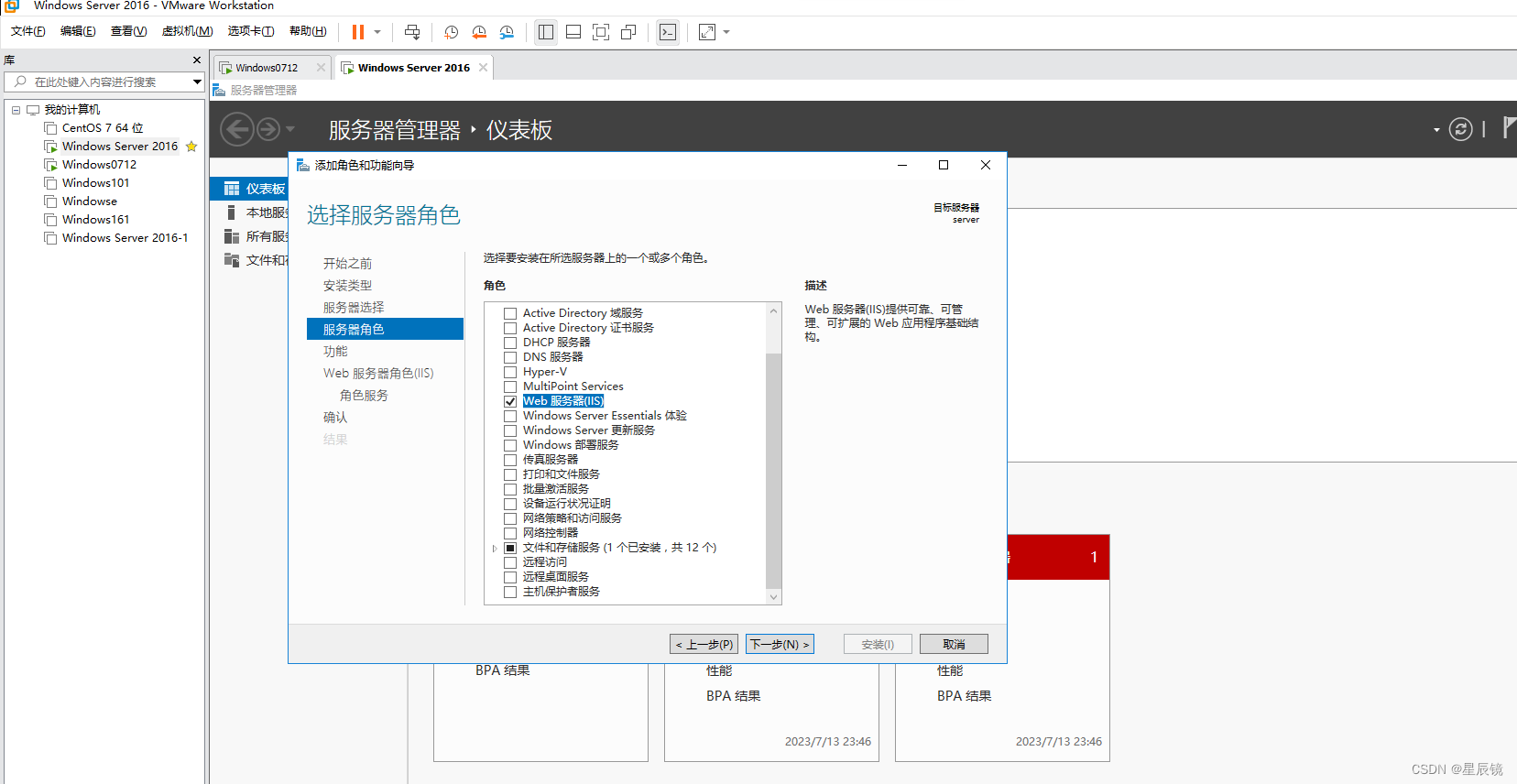Revert to snapshot using the clock-arrow icon
The image size is (1517, 784).
[x=479, y=32]
